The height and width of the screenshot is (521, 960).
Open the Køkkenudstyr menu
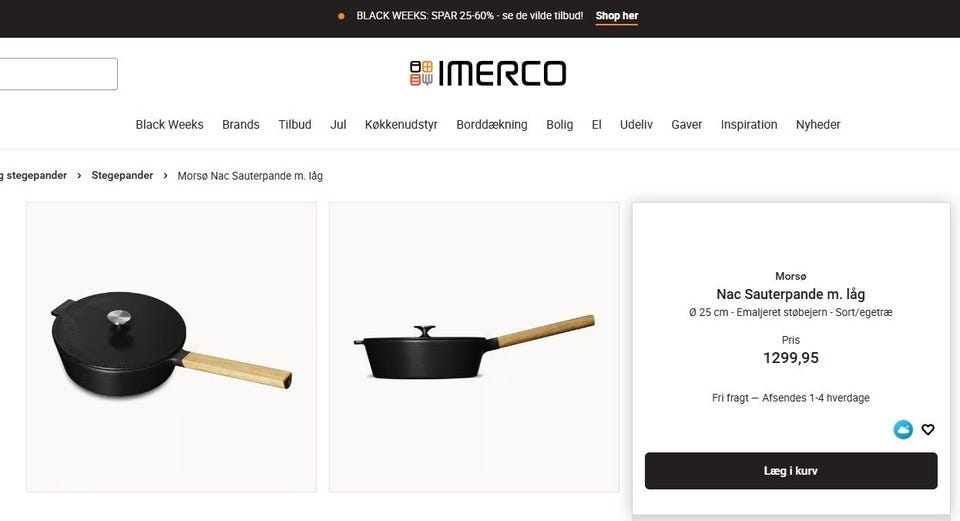(x=401, y=124)
